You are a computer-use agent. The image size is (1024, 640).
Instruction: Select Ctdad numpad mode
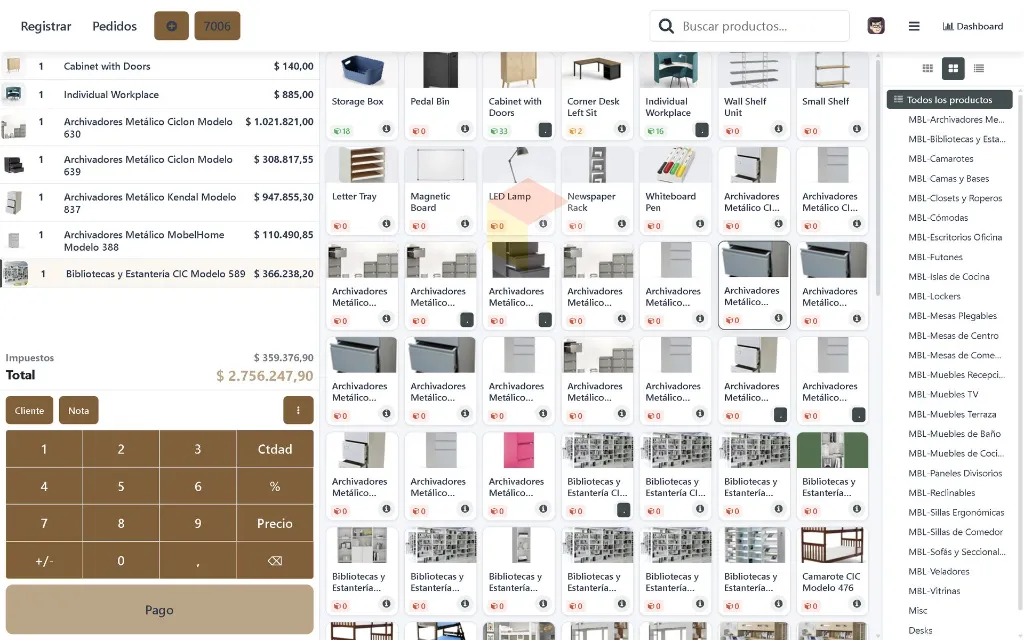click(275, 449)
